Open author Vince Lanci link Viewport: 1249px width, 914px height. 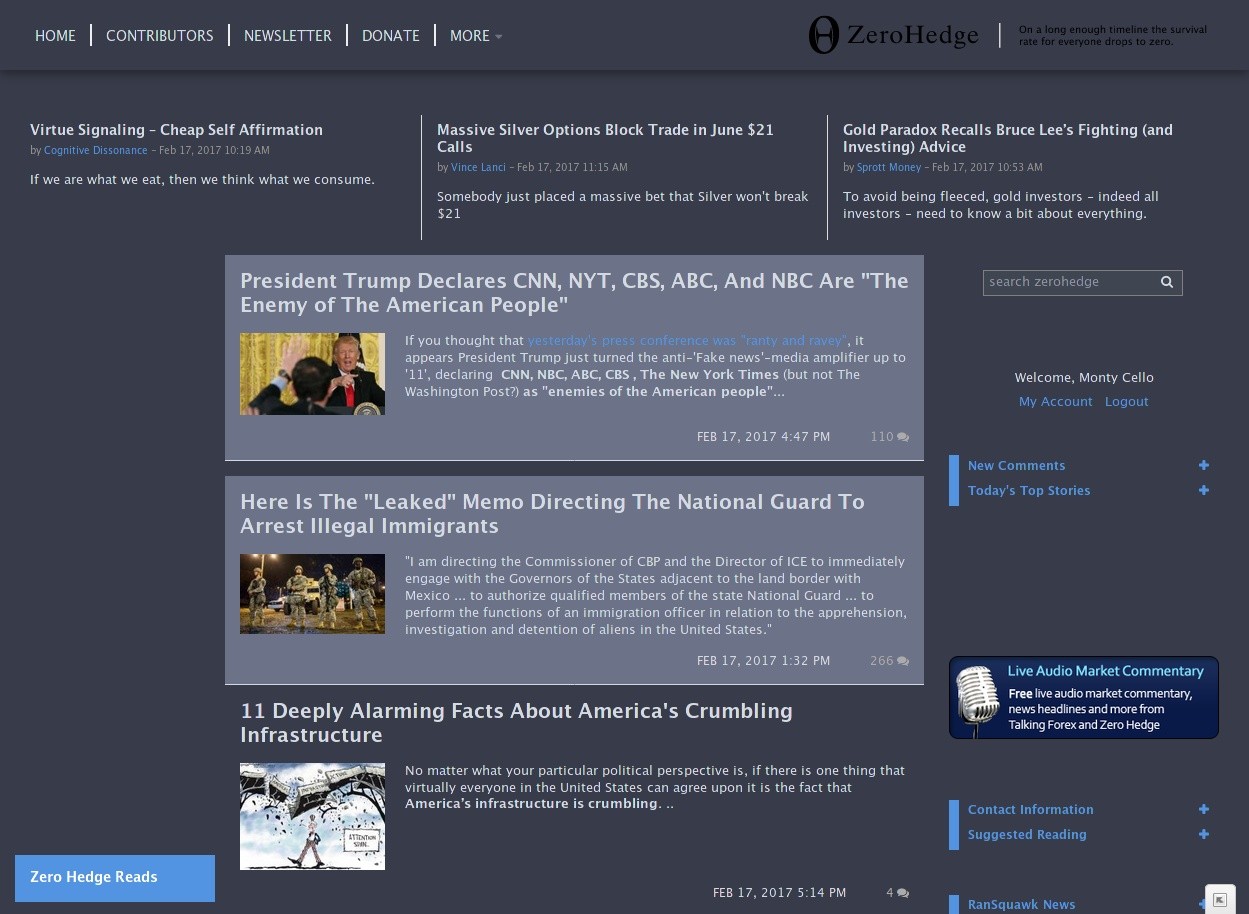coord(478,167)
